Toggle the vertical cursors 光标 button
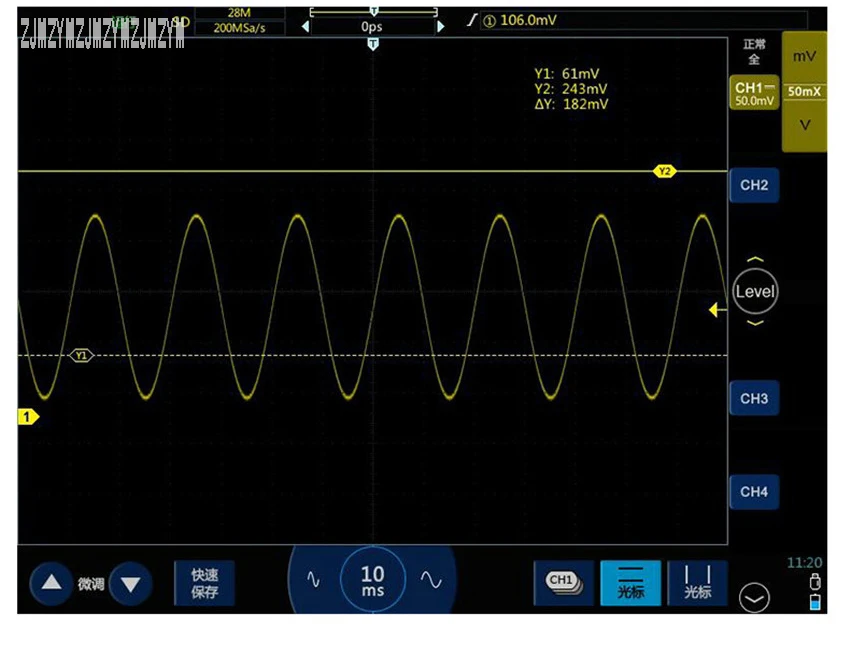 [x=697, y=583]
